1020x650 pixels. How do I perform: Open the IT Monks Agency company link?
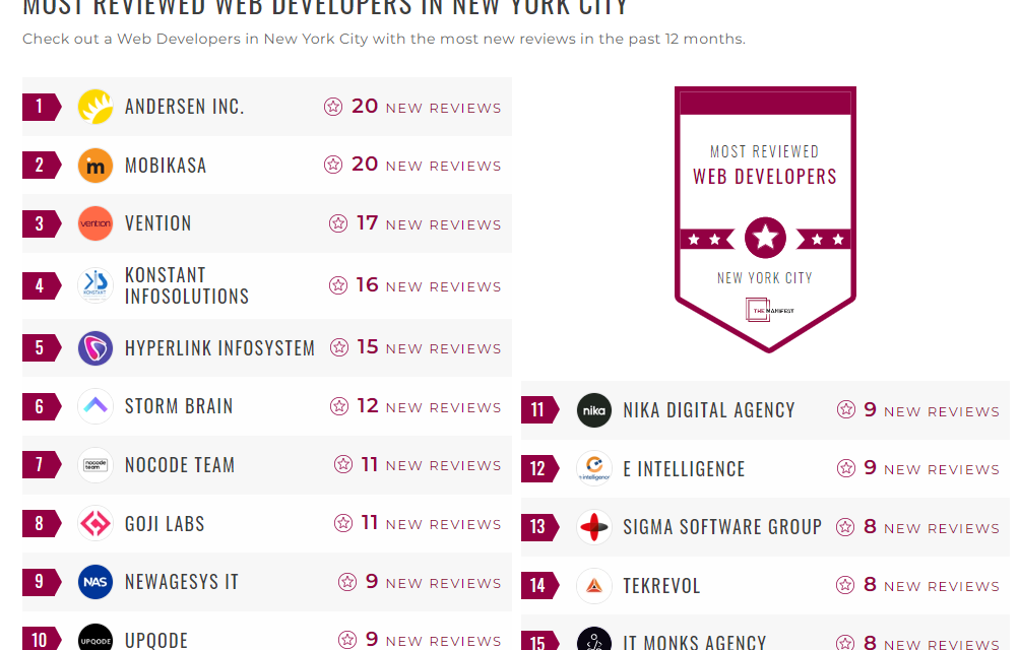[x=694, y=642]
